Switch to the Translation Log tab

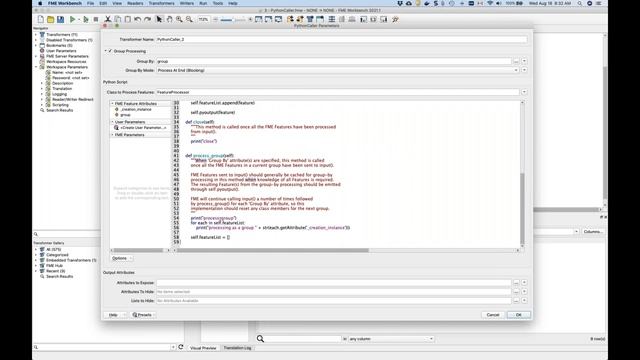(x=237, y=348)
